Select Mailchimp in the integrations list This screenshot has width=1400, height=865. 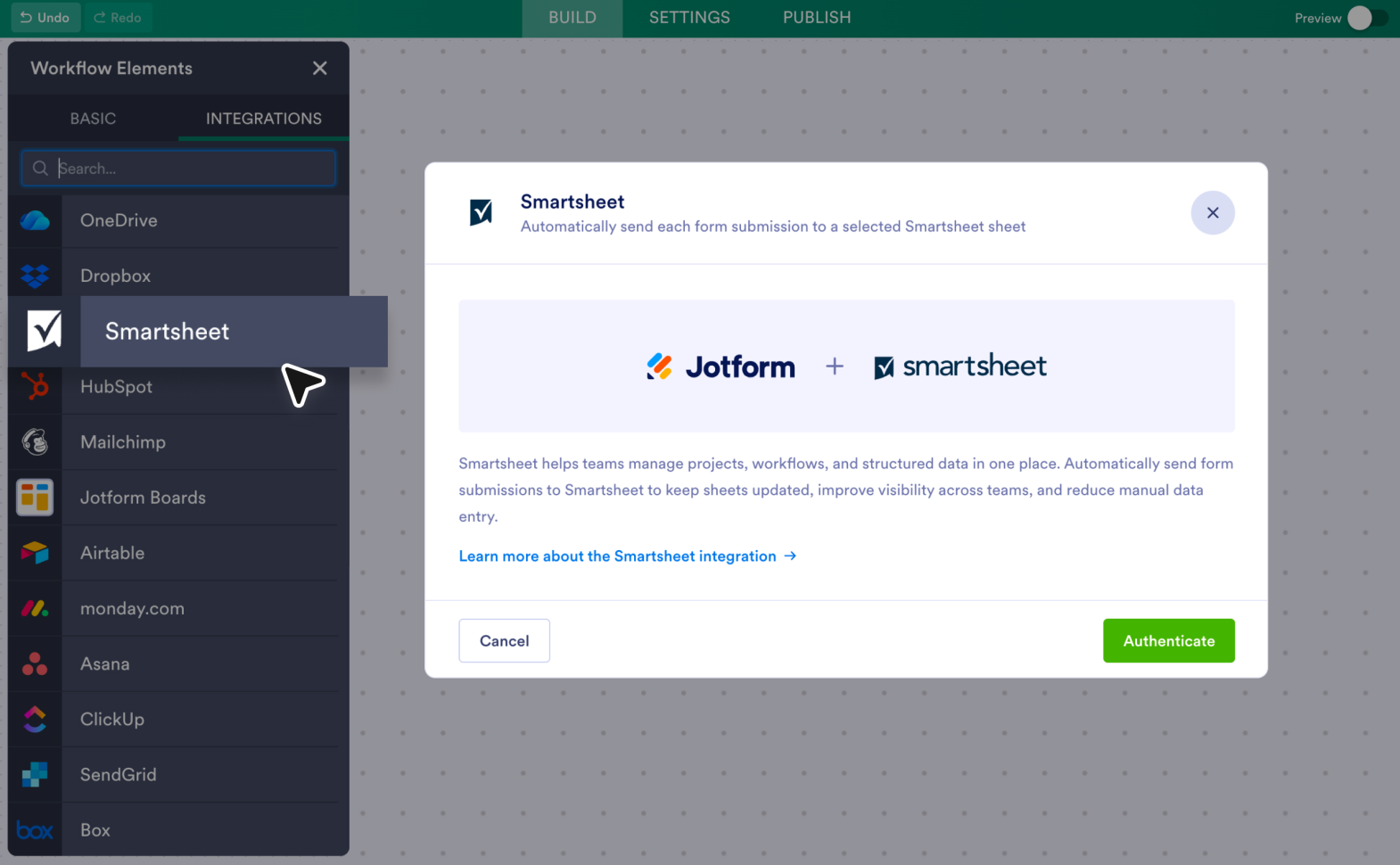(178, 442)
